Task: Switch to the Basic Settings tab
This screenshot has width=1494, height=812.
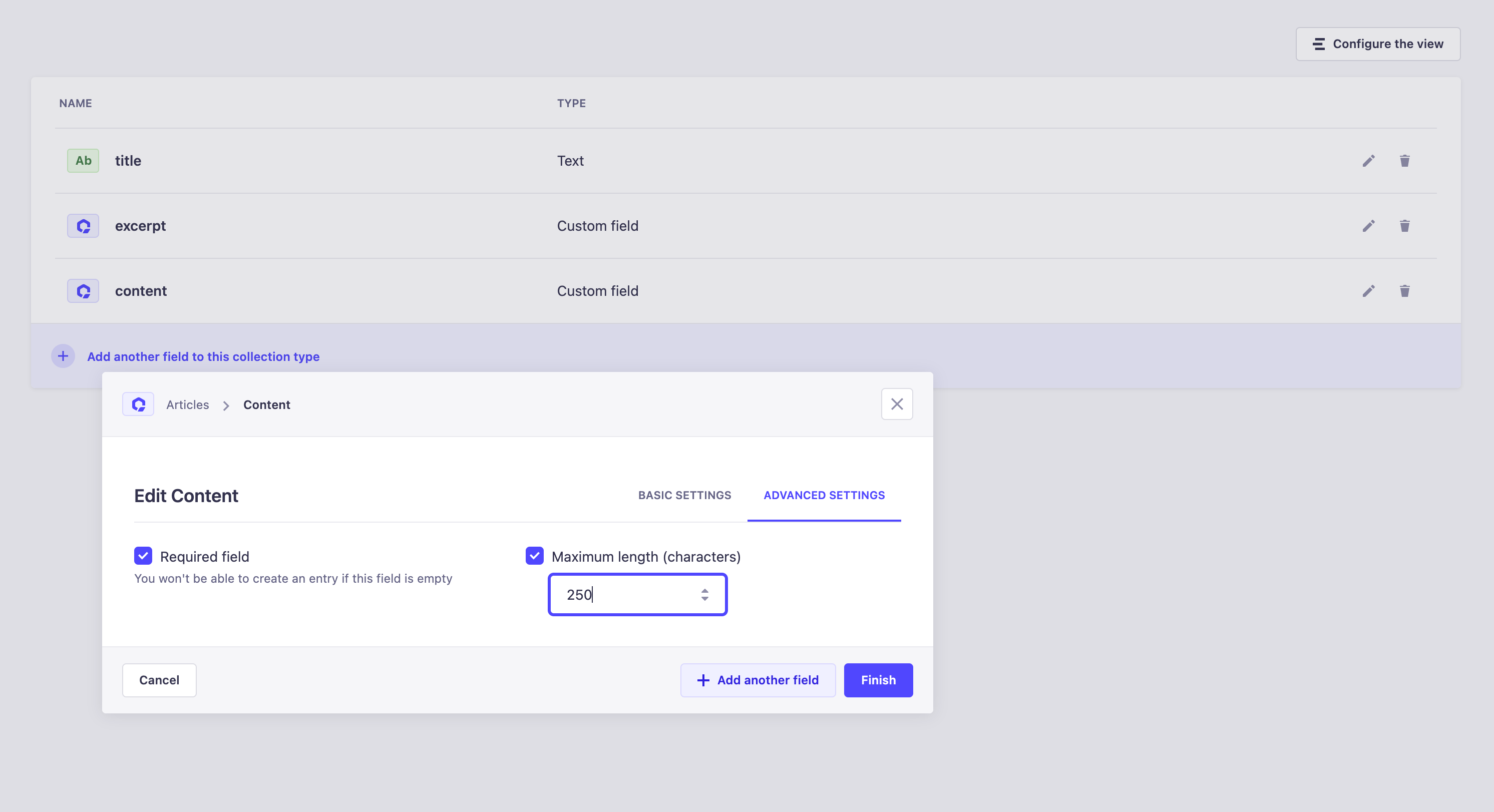Action: coord(685,495)
